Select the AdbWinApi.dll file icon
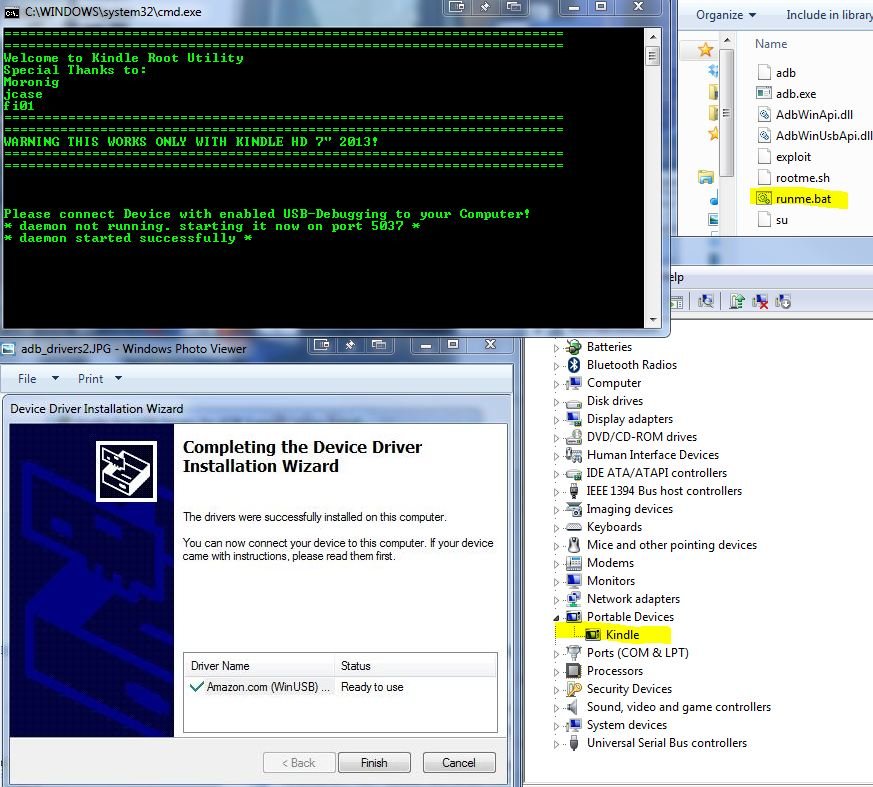Viewport: 873px width, 787px height. coord(764,115)
